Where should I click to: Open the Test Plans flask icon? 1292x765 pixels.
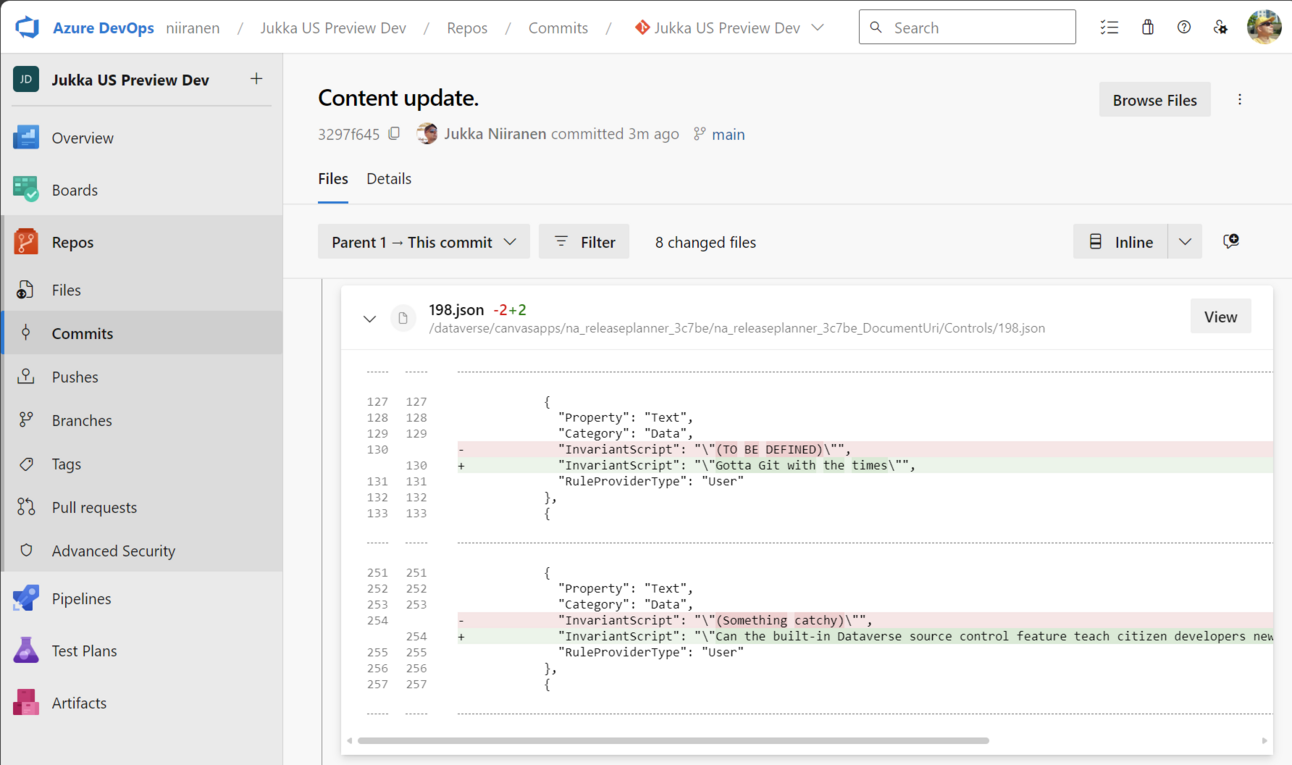click(26, 651)
